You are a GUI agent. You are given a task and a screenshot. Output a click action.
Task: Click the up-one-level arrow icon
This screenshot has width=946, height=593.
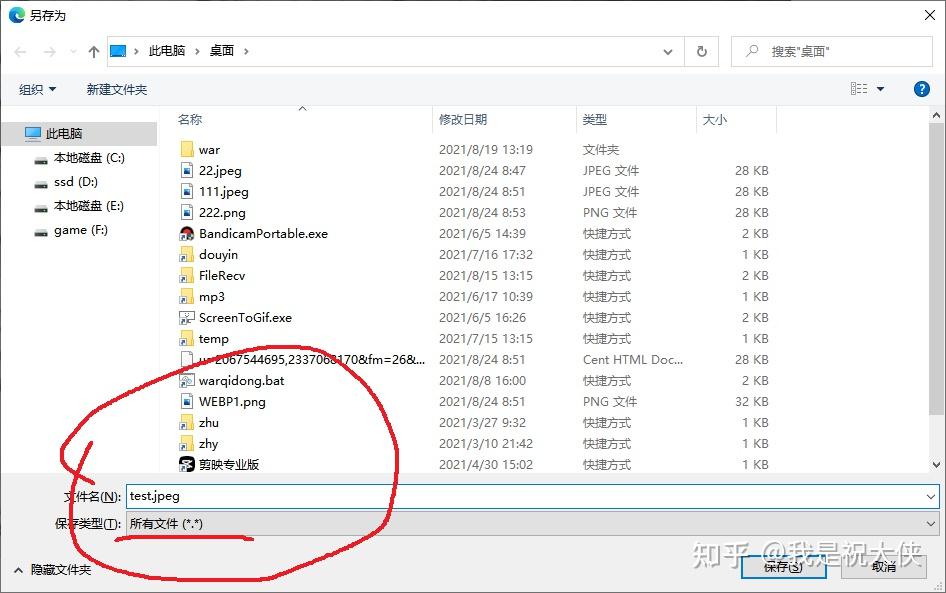coord(93,51)
